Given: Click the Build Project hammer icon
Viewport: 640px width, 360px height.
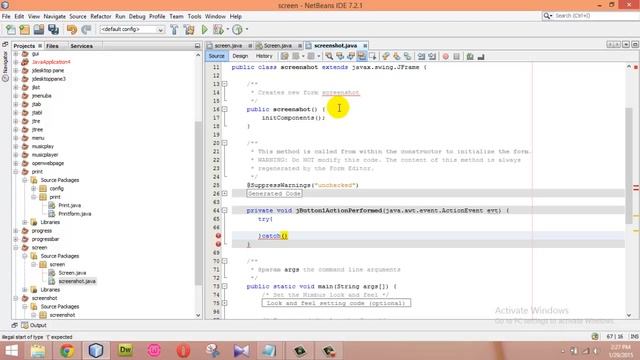Looking at the screenshot, I should 174,29.
